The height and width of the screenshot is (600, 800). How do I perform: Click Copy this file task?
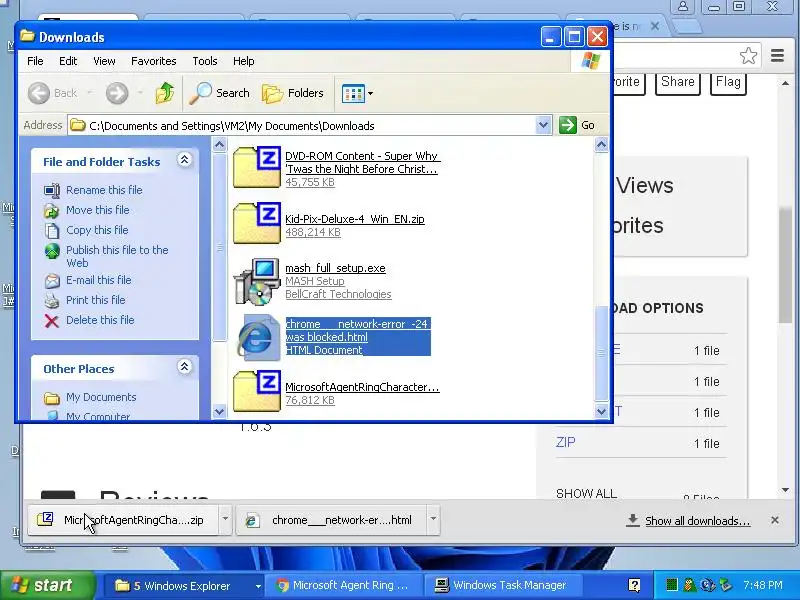pyautogui.click(x=97, y=230)
